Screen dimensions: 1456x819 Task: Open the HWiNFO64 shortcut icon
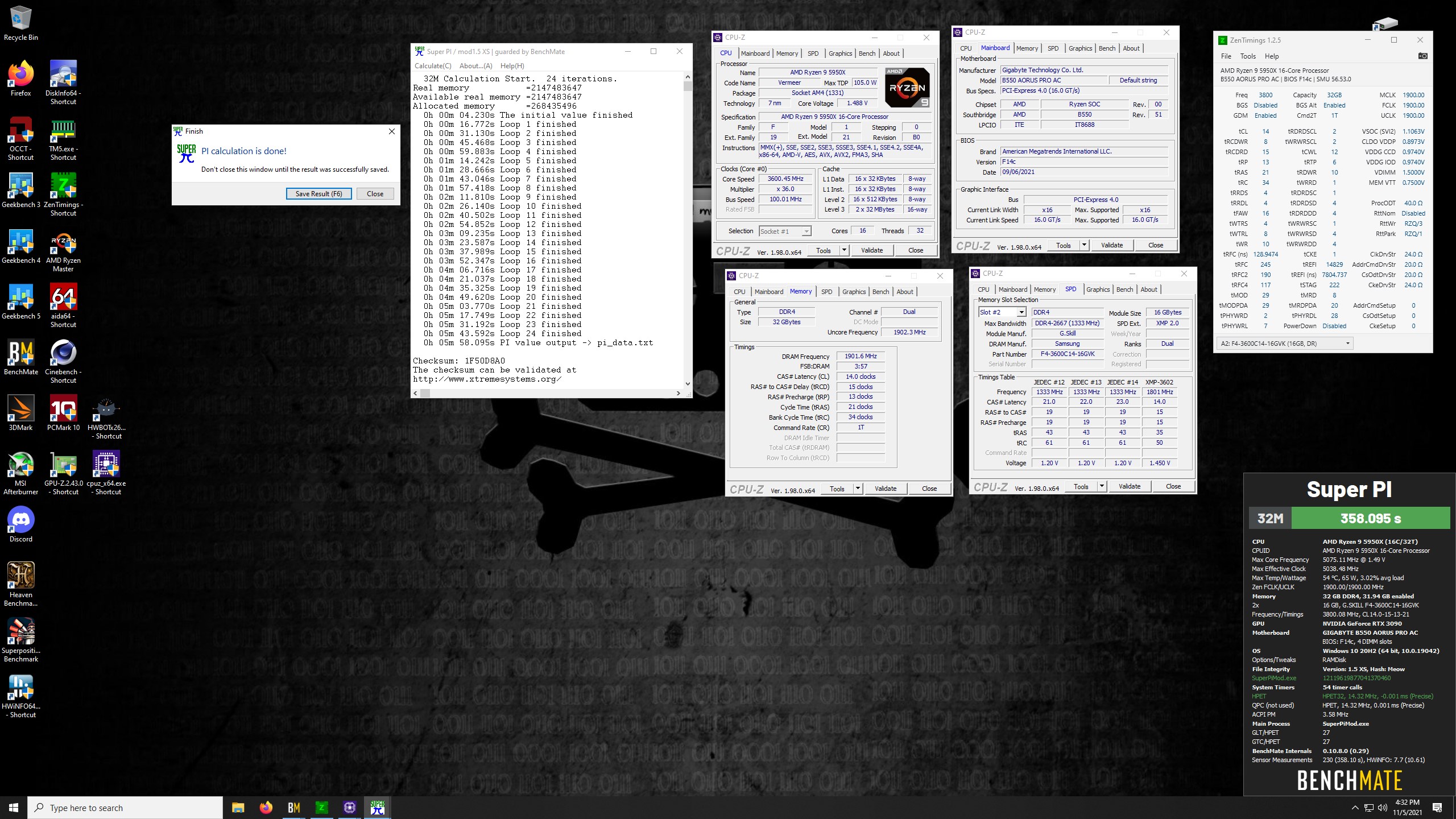tap(21, 696)
